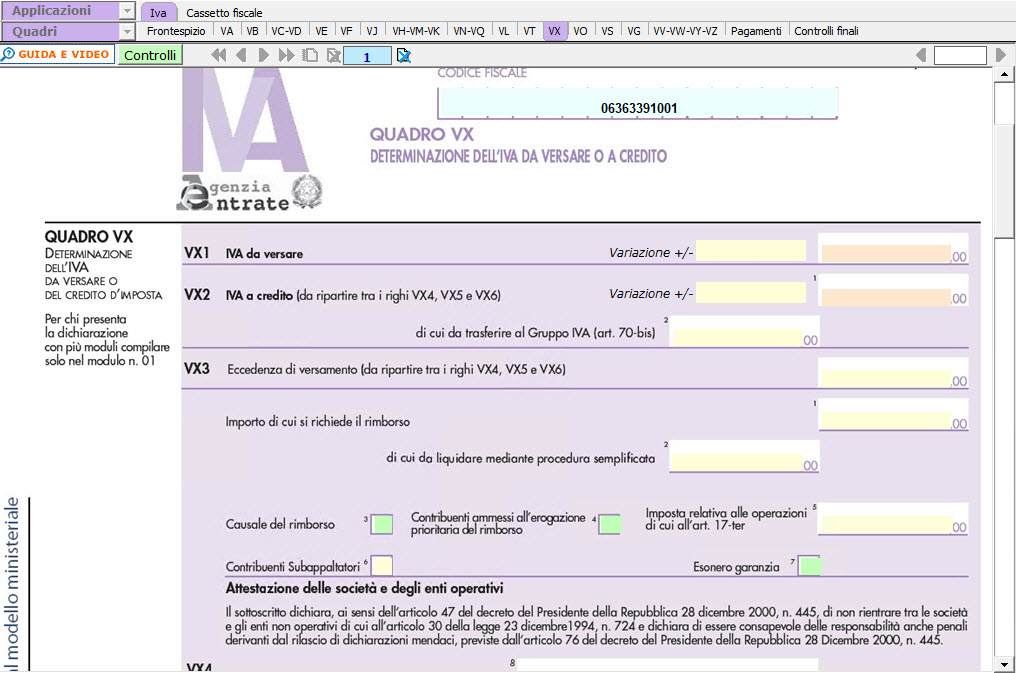Go to the next module with the right arrow
The width and height of the screenshot is (1016, 673).
click(x=263, y=56)
